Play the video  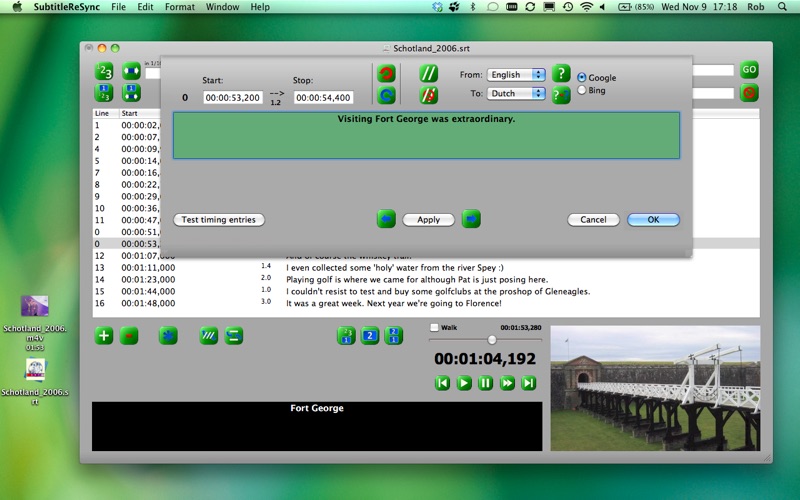464,383
